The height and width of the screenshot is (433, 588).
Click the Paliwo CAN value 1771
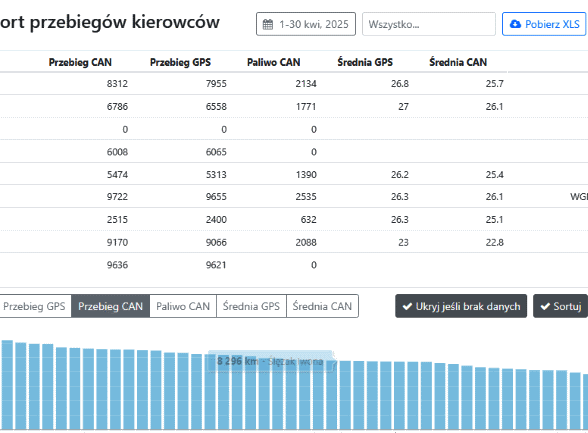pos(306,107)
